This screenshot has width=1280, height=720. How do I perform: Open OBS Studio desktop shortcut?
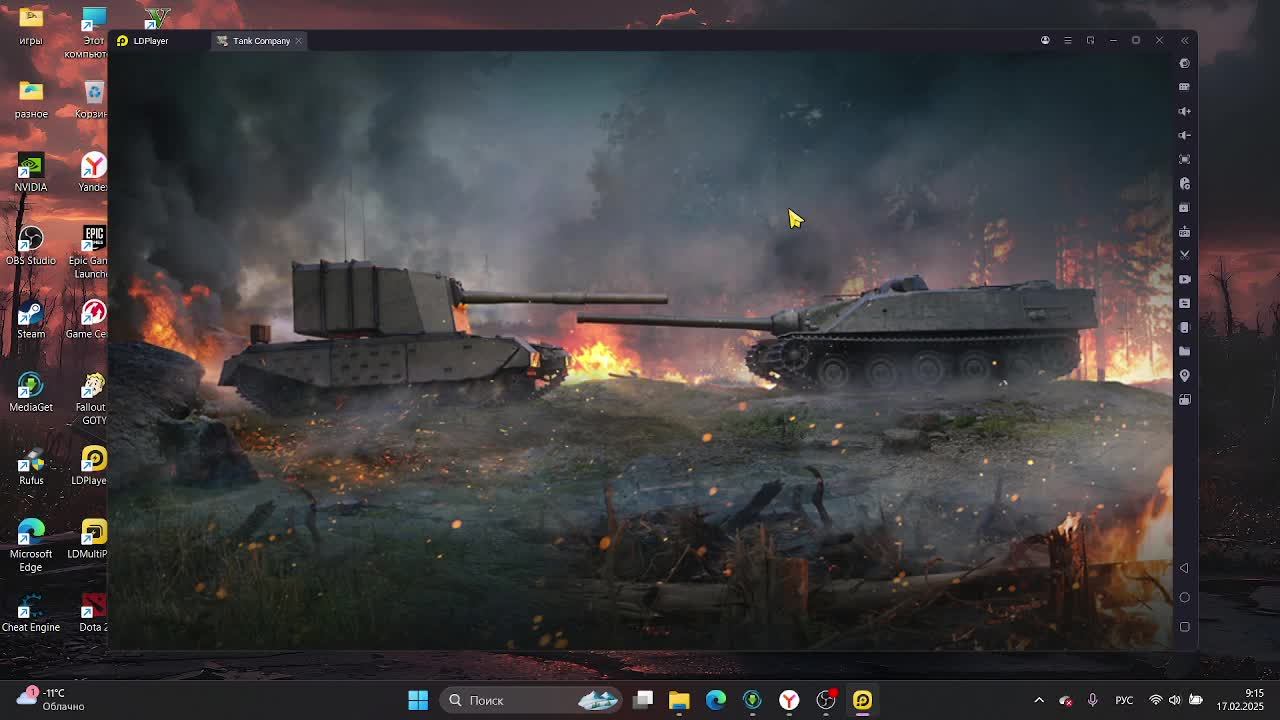[x=31, y=246]
